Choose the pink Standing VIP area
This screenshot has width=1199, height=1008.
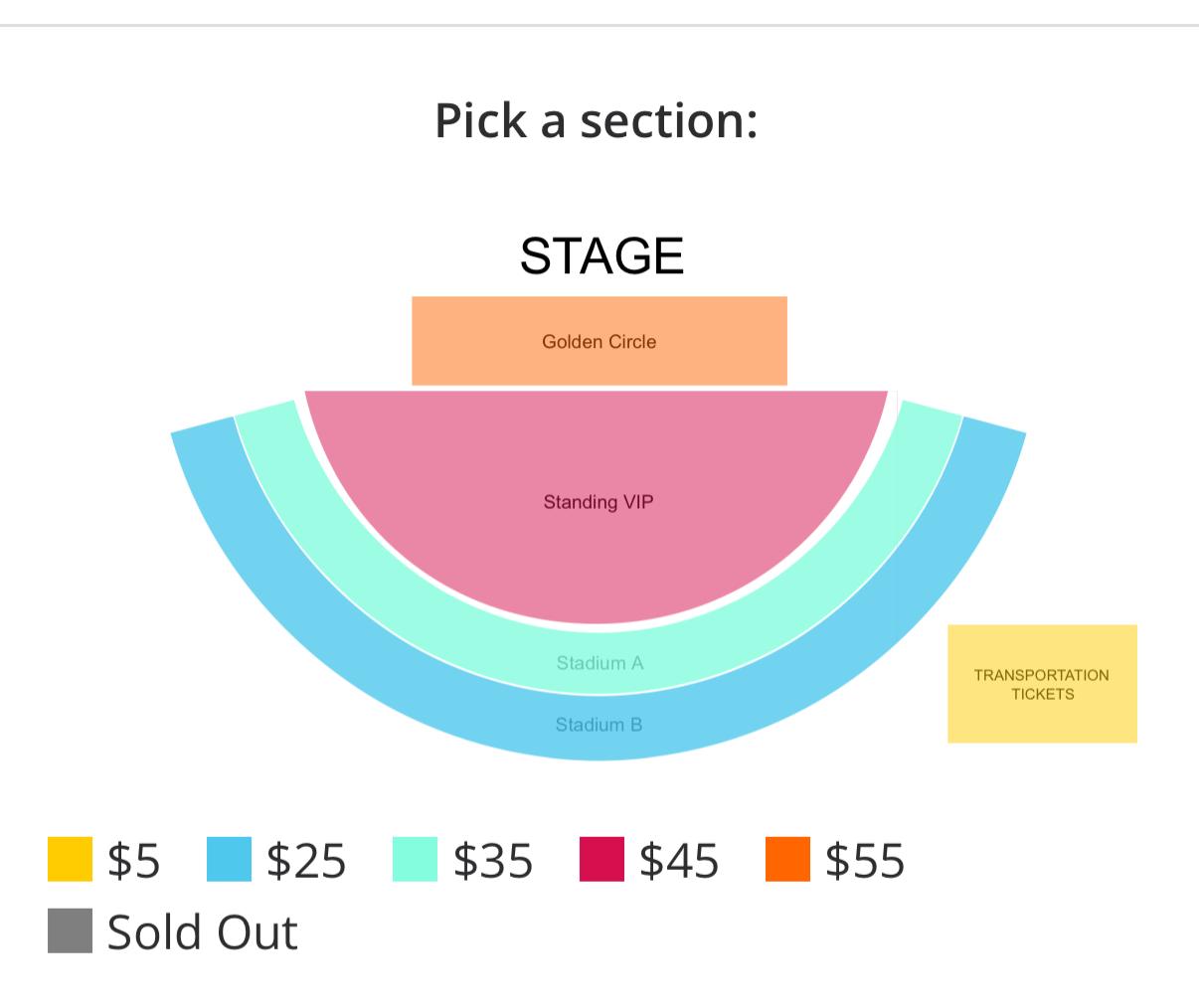click(x=597, y=502)
